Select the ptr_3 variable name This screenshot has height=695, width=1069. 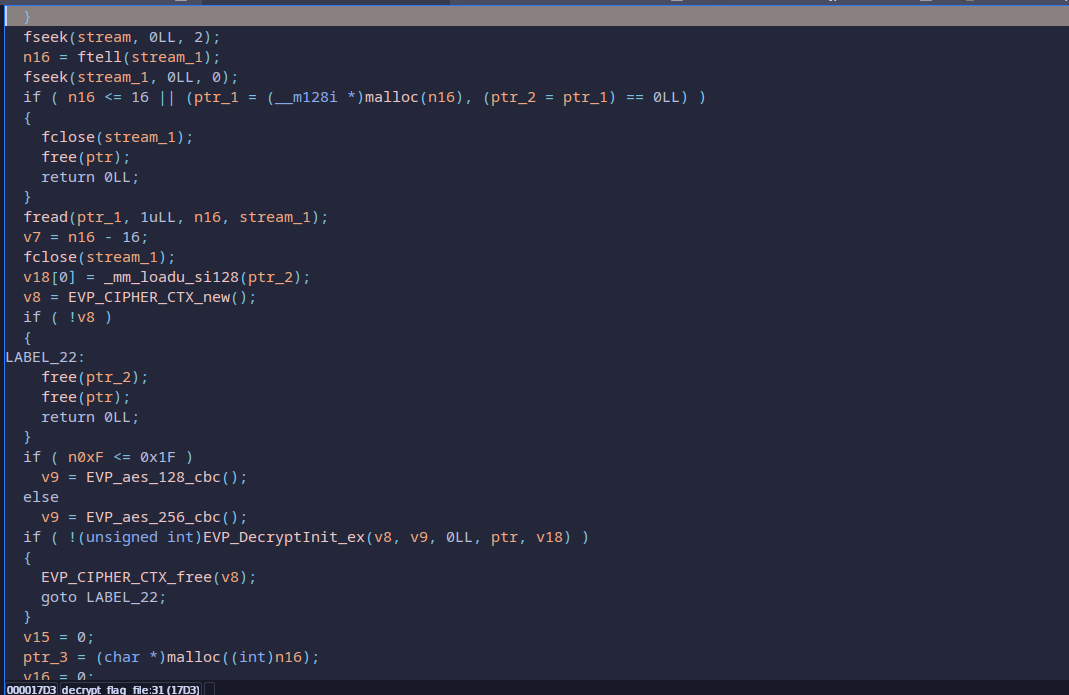(x=45, y=657)
